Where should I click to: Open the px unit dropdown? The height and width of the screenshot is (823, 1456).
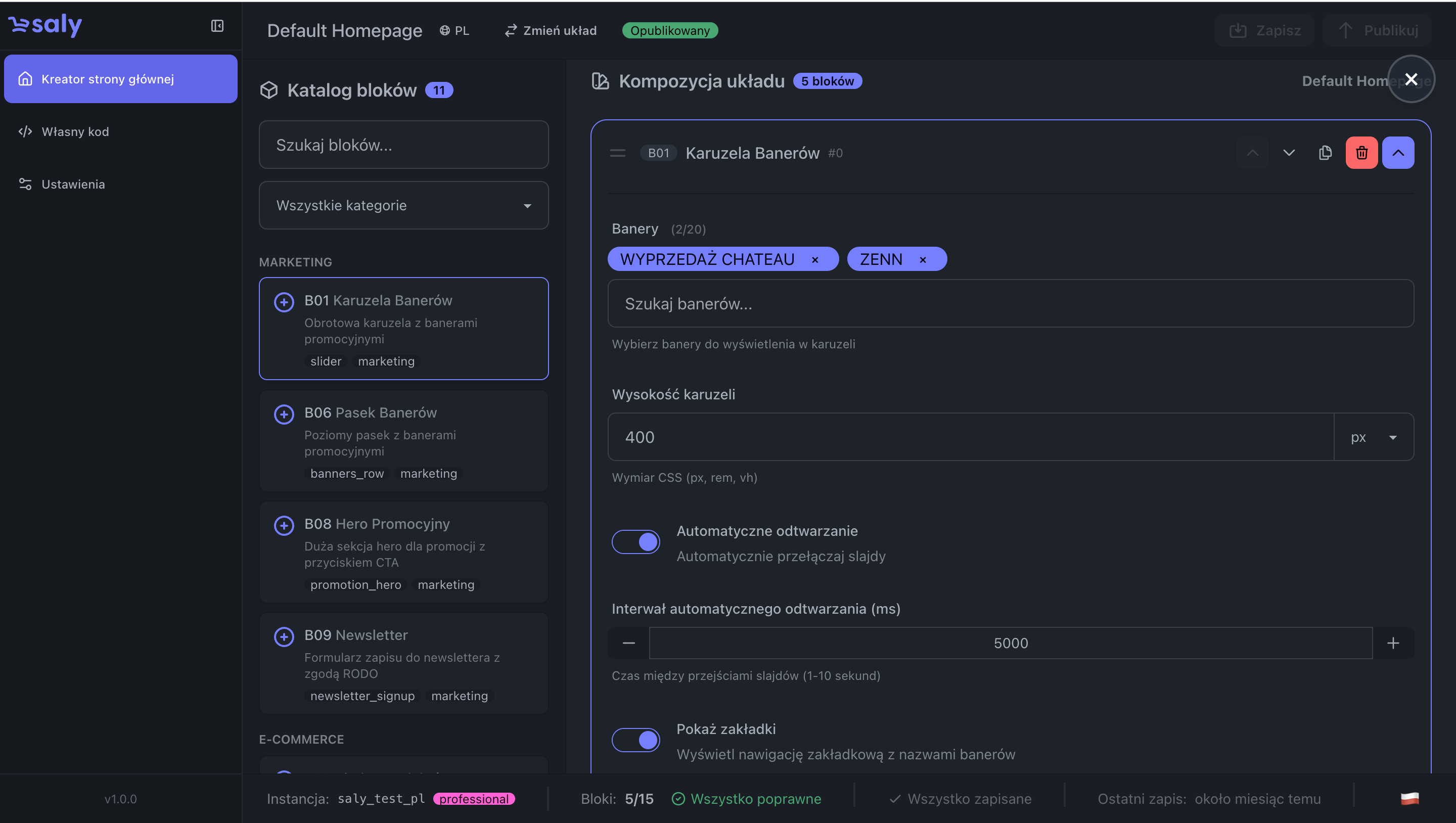tap(1374, 437)
